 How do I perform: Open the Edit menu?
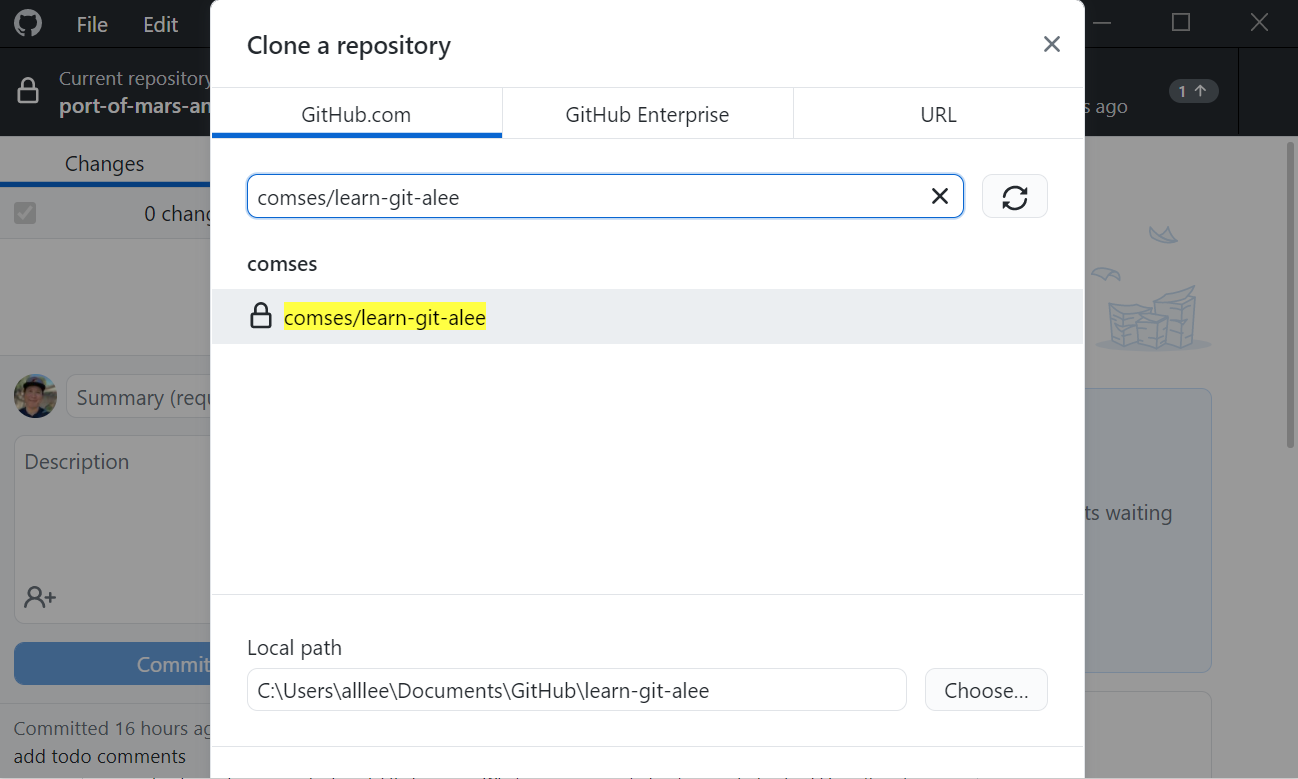coord(160,25)
